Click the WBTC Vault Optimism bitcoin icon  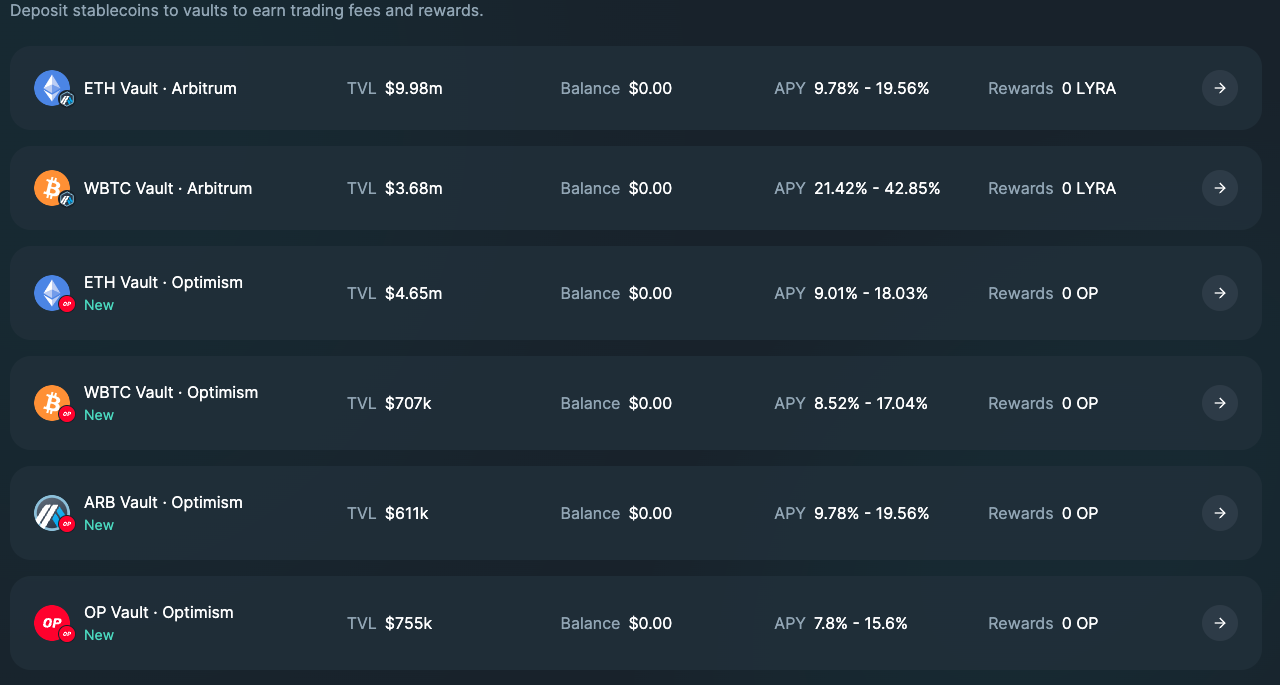click(52, 403)
